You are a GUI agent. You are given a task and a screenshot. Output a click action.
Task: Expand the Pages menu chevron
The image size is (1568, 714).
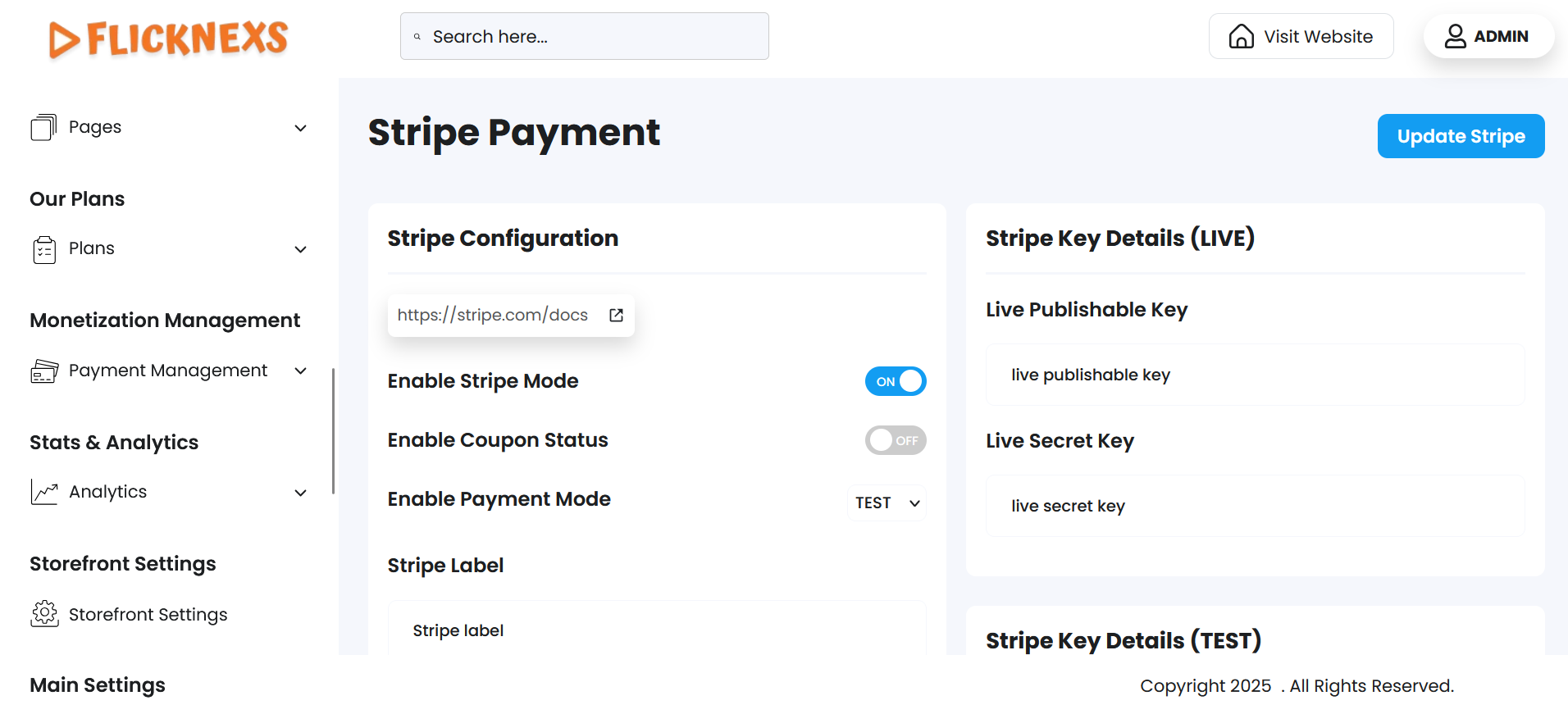click(301, 128)
